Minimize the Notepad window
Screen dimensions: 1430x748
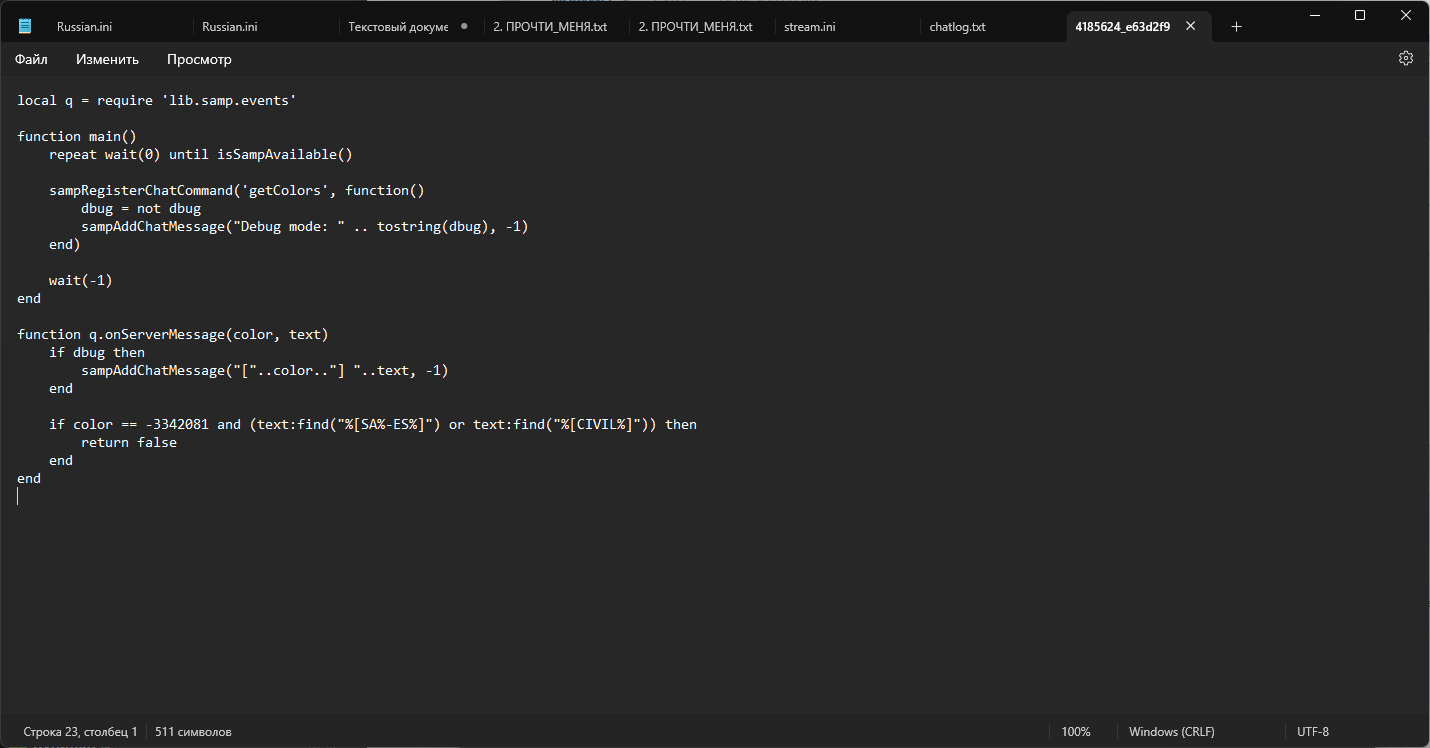pyautogui.click(x=1313, y=15)
